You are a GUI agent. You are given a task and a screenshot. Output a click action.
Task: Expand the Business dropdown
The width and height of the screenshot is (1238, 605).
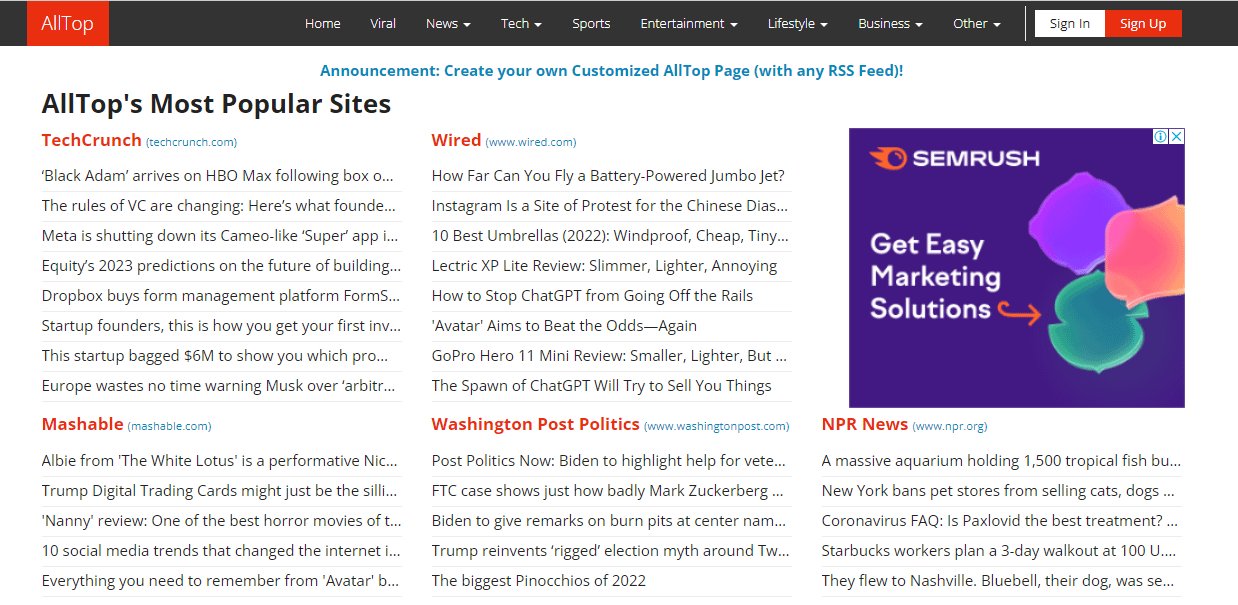pos(890,23)
